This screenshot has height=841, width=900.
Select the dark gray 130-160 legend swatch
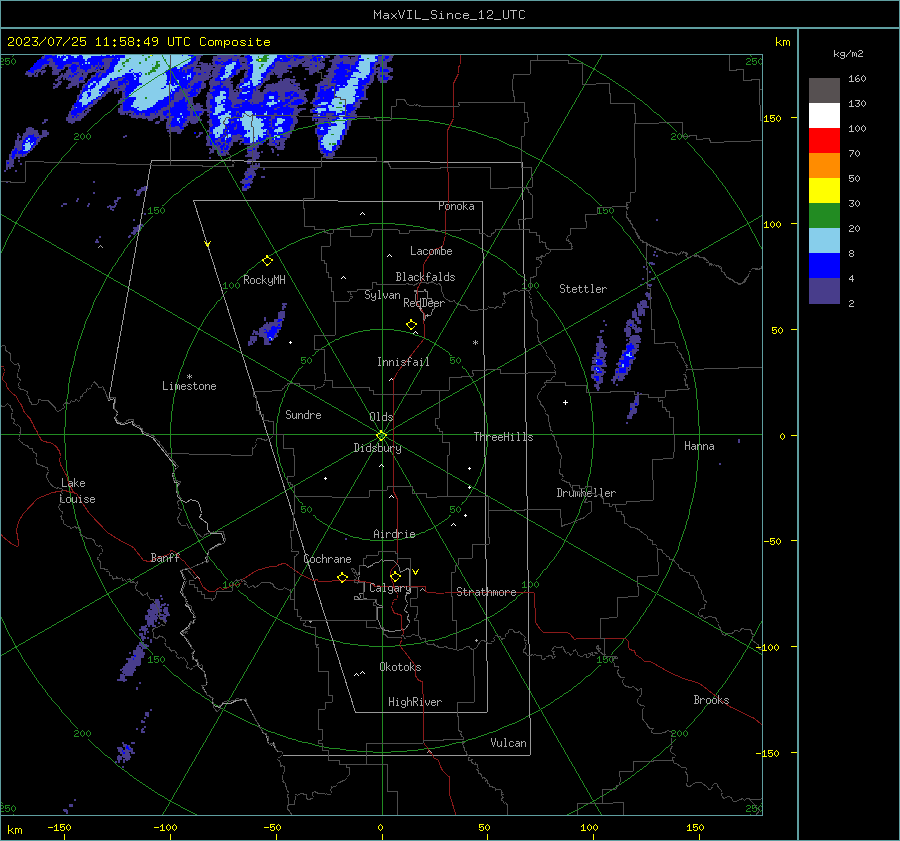pos(824,91)
